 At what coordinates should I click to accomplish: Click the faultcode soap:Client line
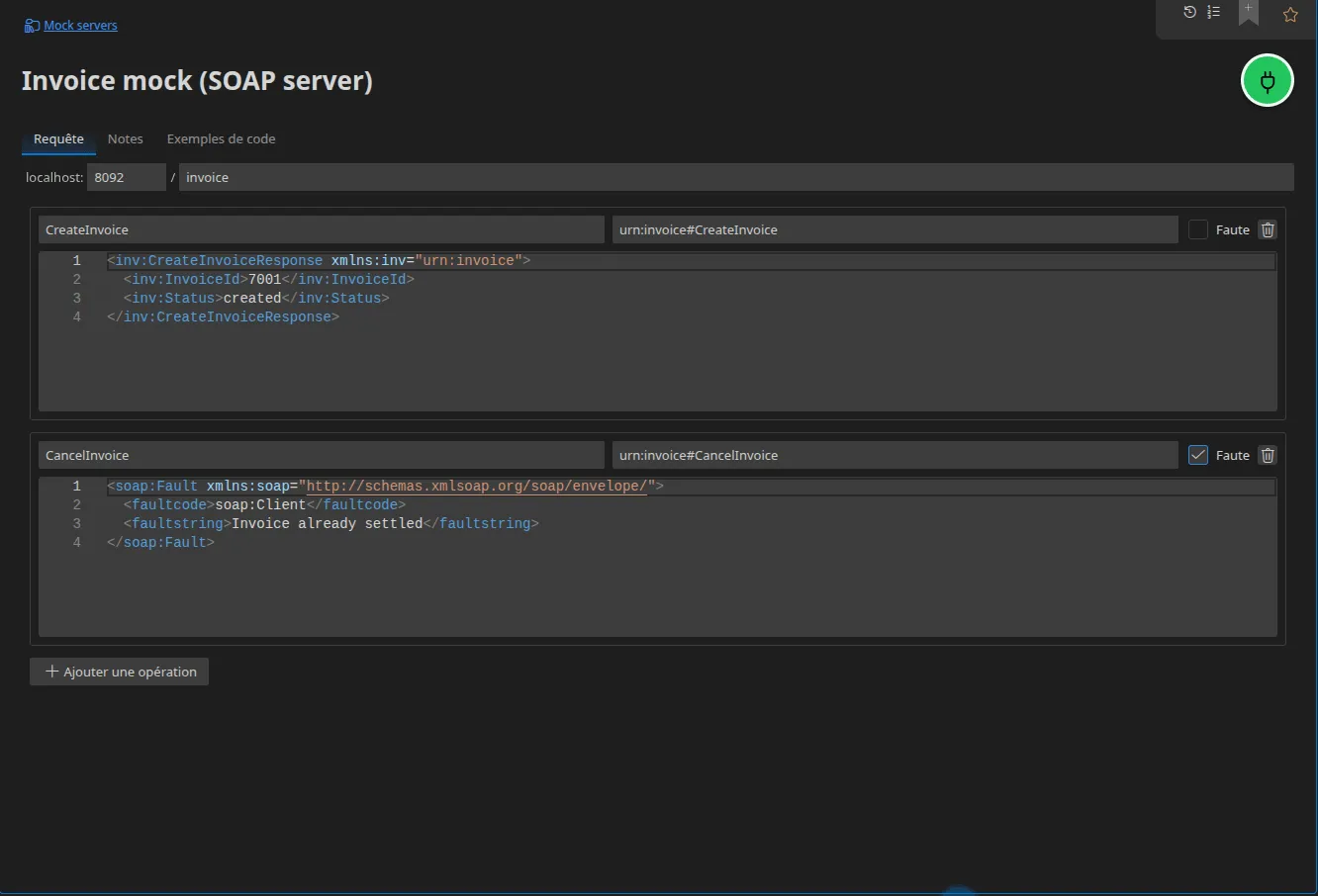click(264, 504)
